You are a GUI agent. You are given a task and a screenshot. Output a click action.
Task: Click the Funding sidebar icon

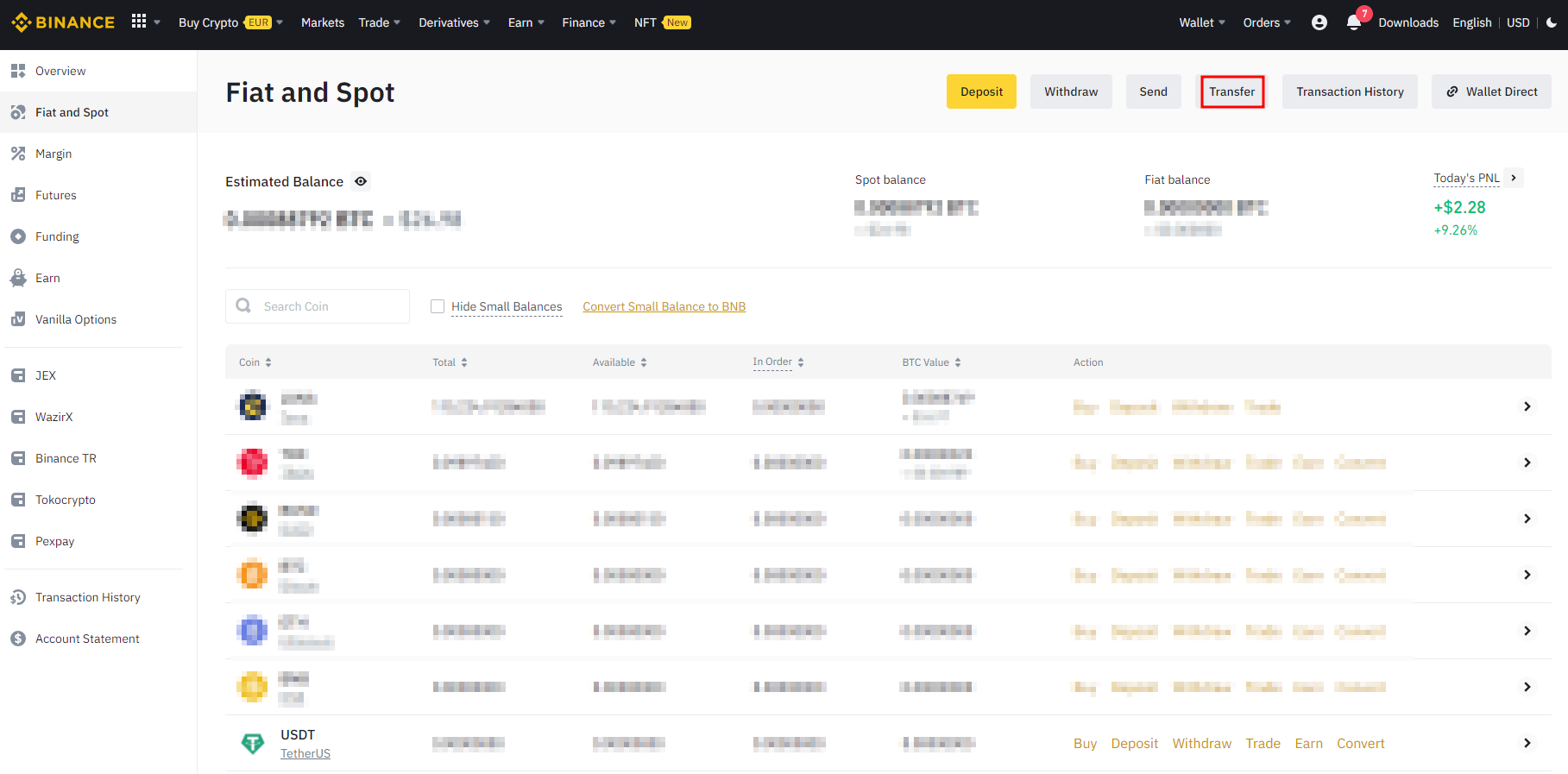(18, 236)
